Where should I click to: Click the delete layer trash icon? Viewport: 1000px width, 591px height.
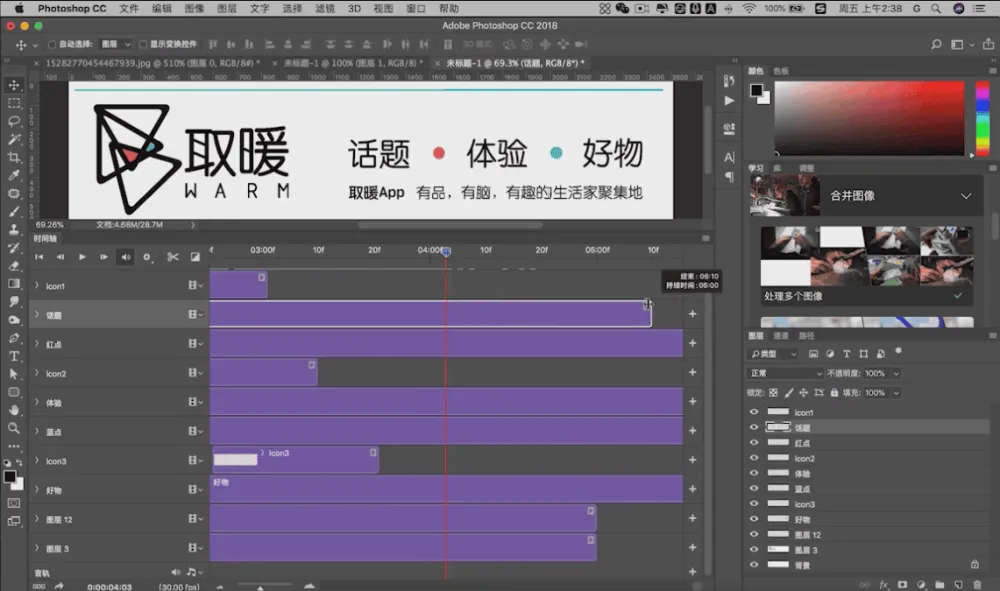976,585
